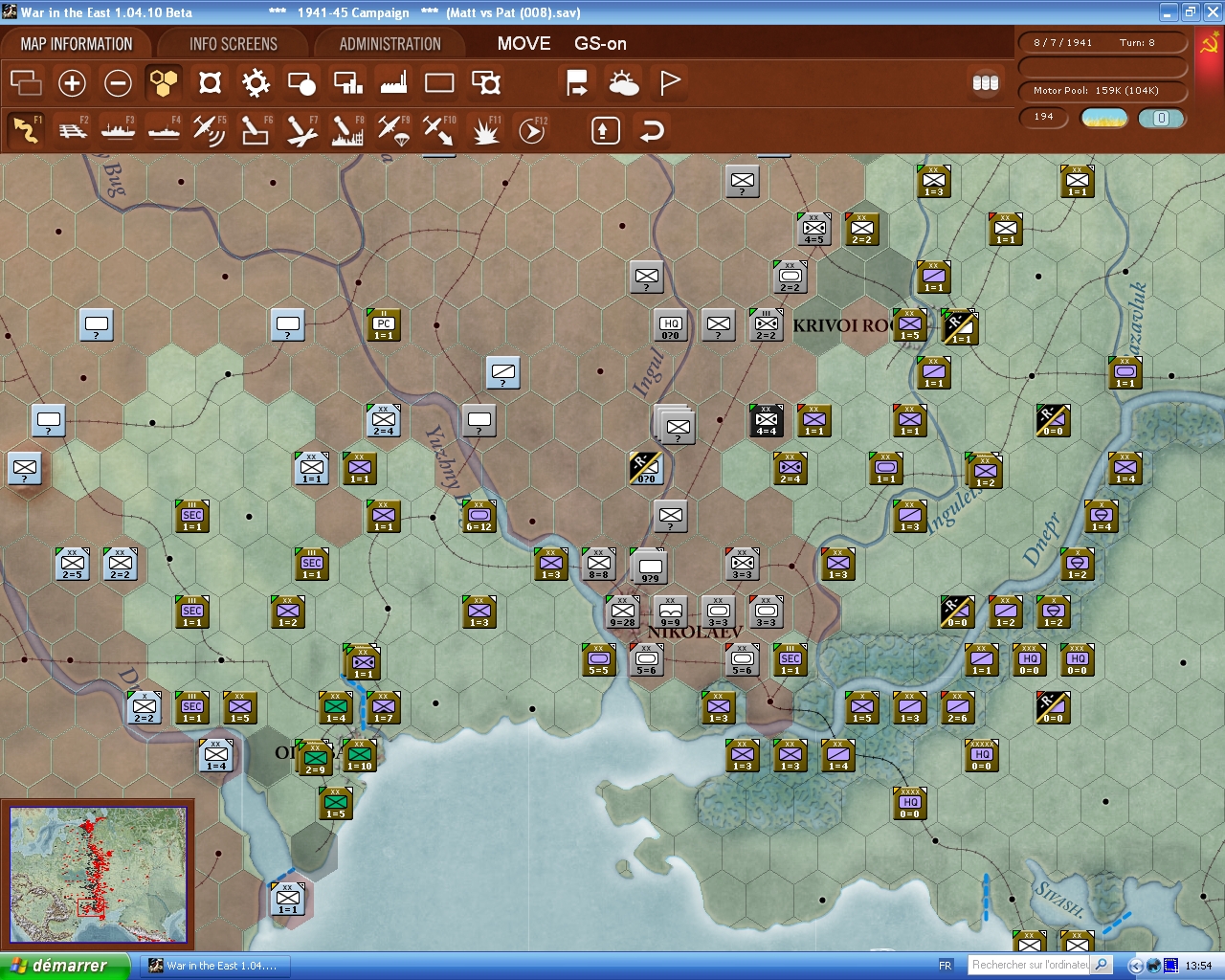Click the NIKOLAEV city label
Screen dimensions: 1225x980
(x=695, y=632)
